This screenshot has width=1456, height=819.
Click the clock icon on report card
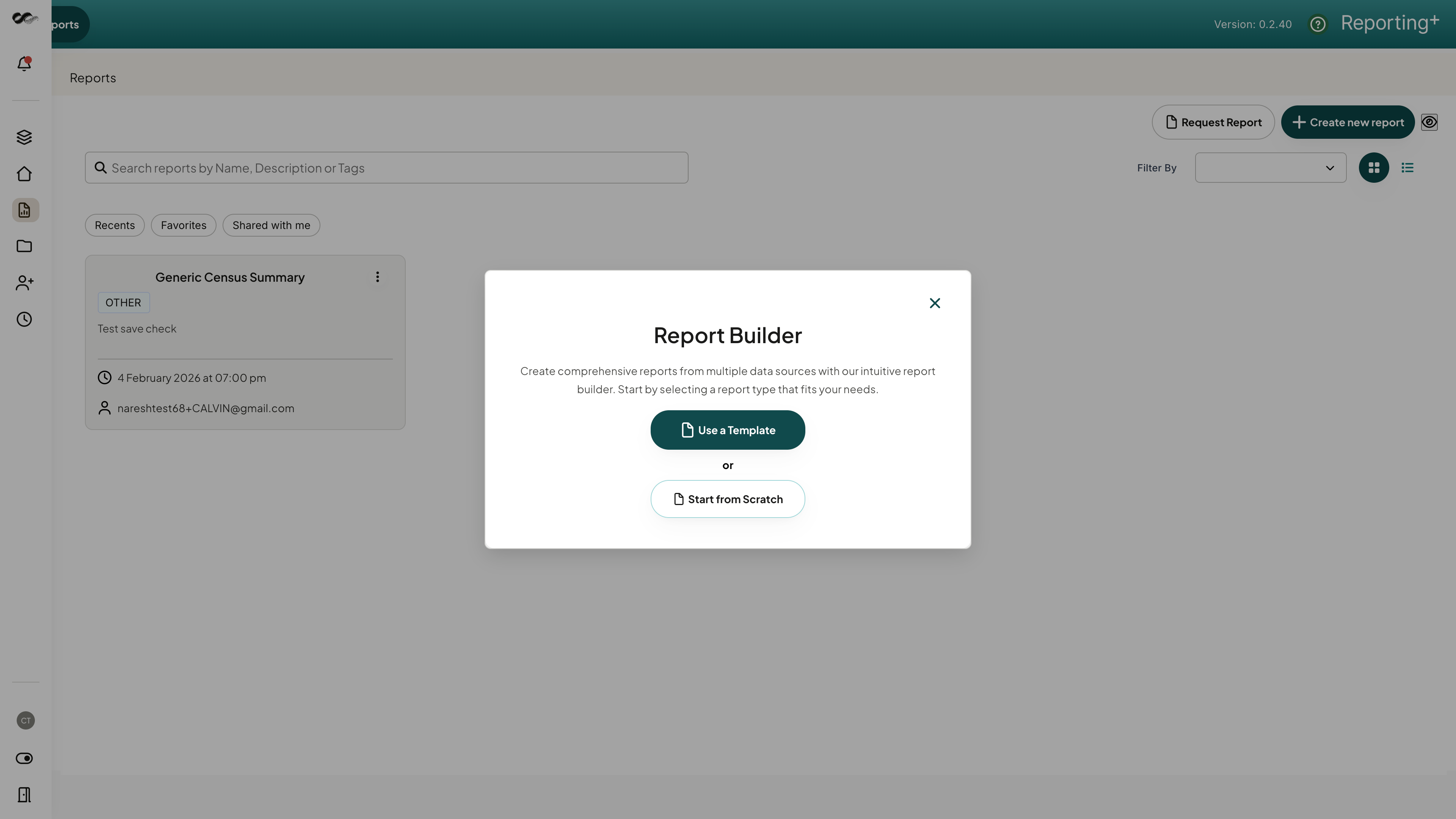point(105,378)
